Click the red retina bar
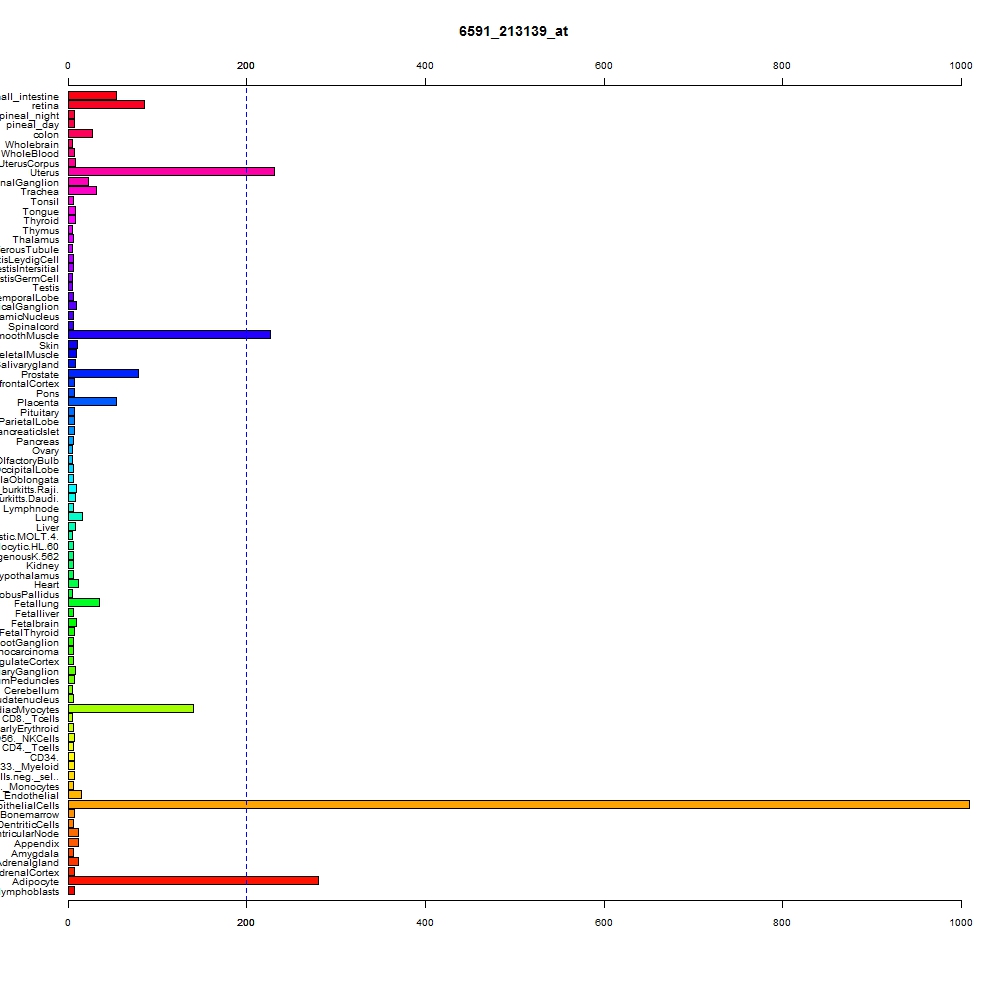The height and width of the screenshot is (1000, 1000). tap(107, 105)
